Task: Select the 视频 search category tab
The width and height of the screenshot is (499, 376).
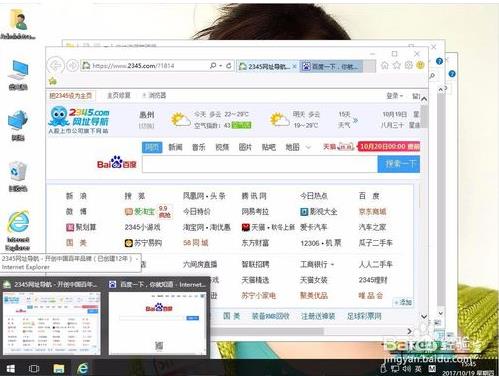Action: 222,147
